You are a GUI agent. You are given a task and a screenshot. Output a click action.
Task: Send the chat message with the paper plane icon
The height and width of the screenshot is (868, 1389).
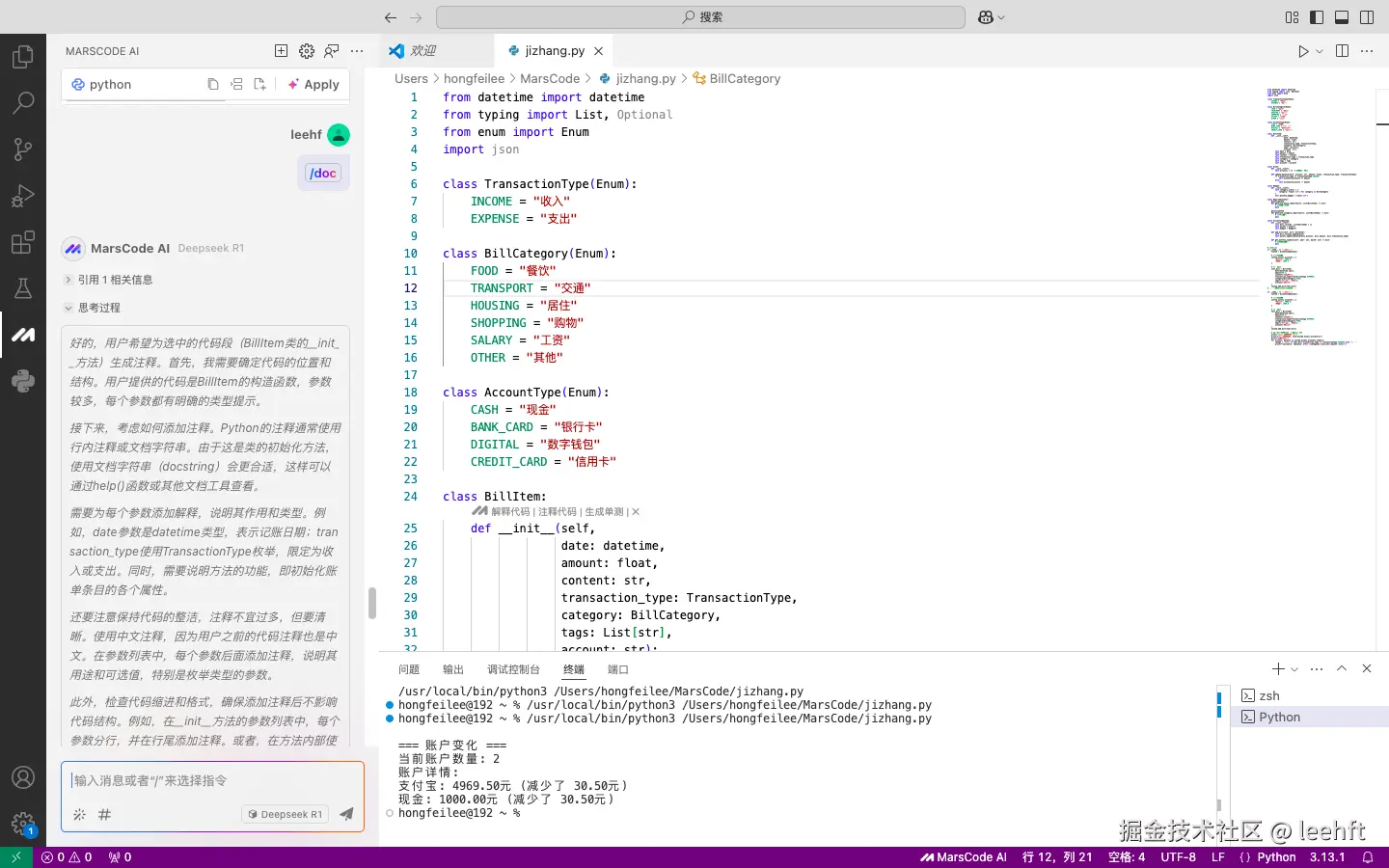click(345, 813)
